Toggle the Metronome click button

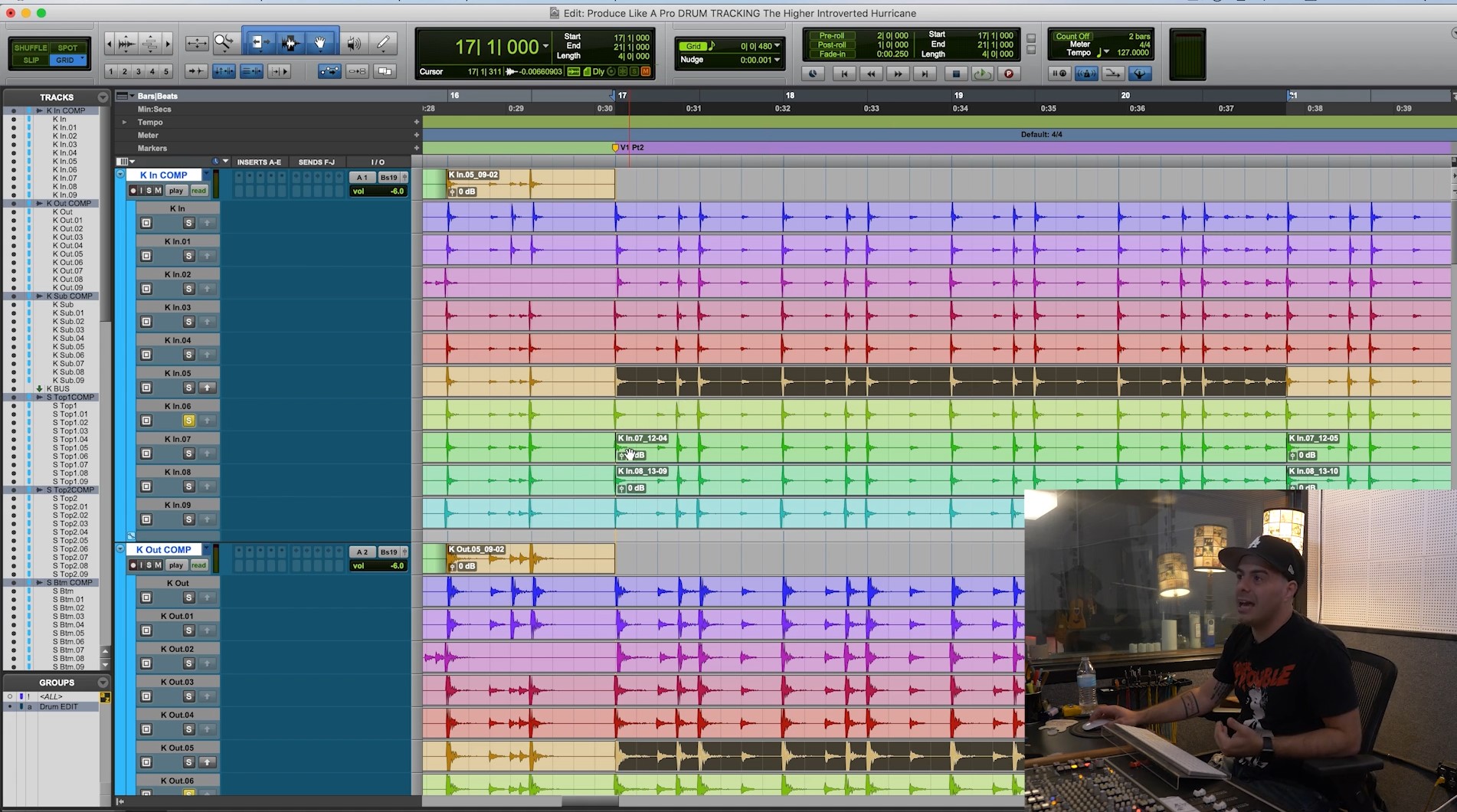pos(1086,74)
